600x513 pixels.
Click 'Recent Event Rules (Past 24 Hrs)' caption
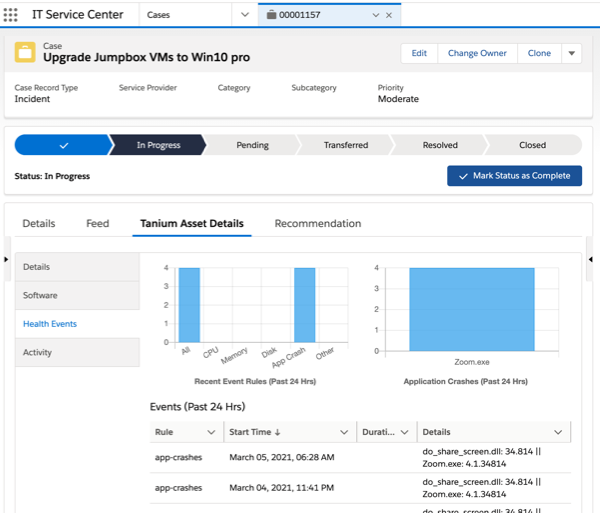coord(255,381)
